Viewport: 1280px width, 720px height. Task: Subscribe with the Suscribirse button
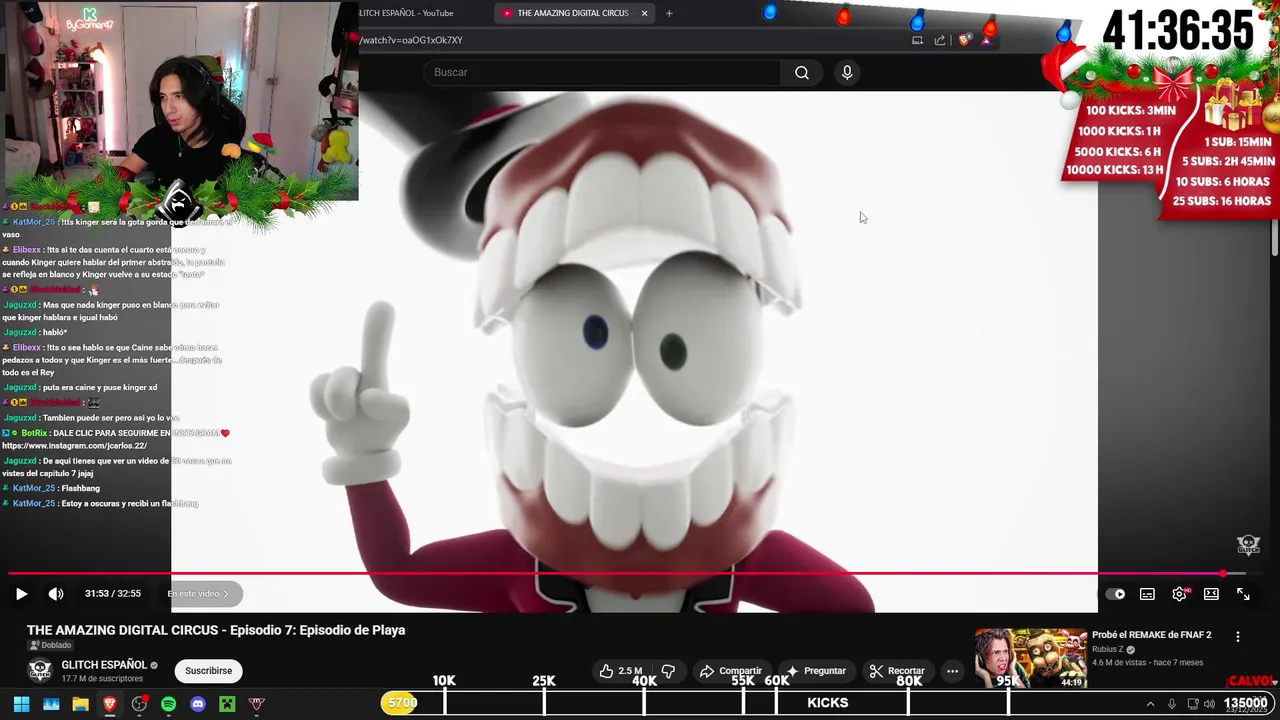[x=208, y=671]
